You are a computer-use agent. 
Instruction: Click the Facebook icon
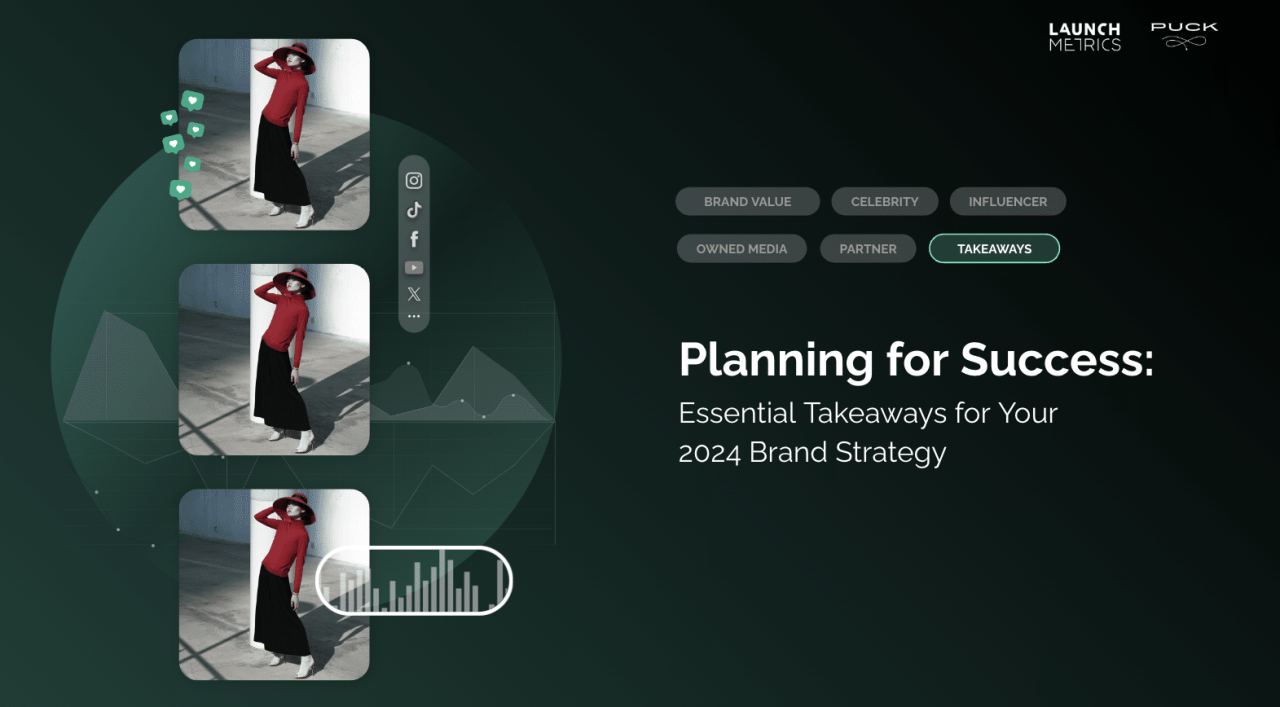click(414, 239)
